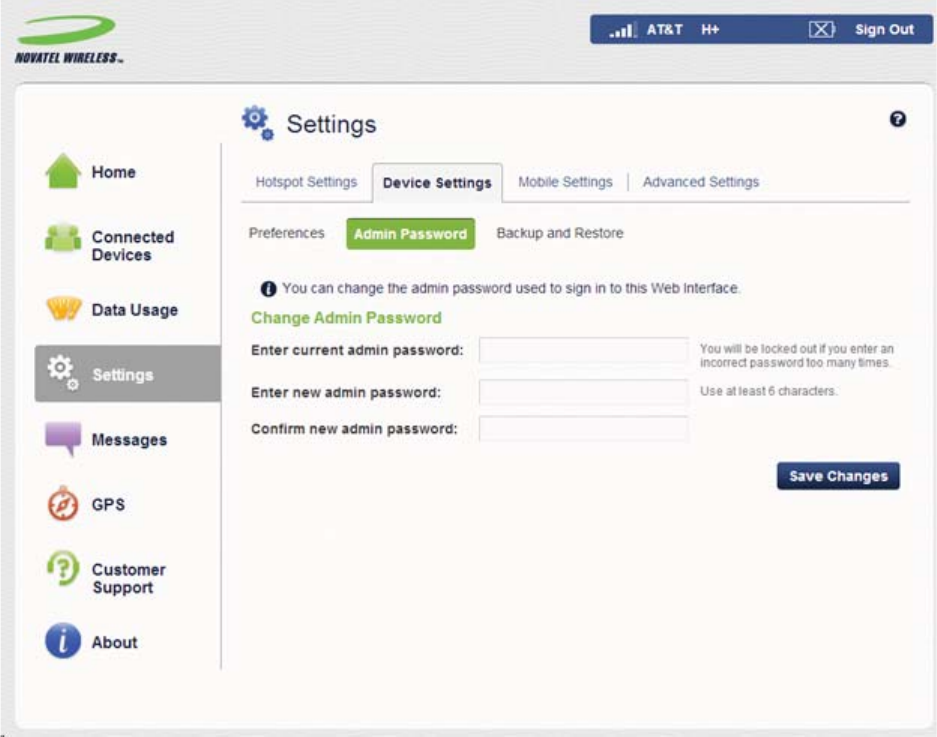The width and height of the screenshot is (937, 737).
Task: Focus the current admin password field
Action: pos(583,350)
